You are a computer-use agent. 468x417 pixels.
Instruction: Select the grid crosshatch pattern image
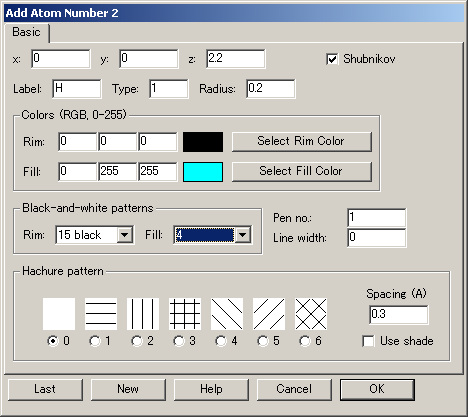pyautogui.click(x=185, y=314)
